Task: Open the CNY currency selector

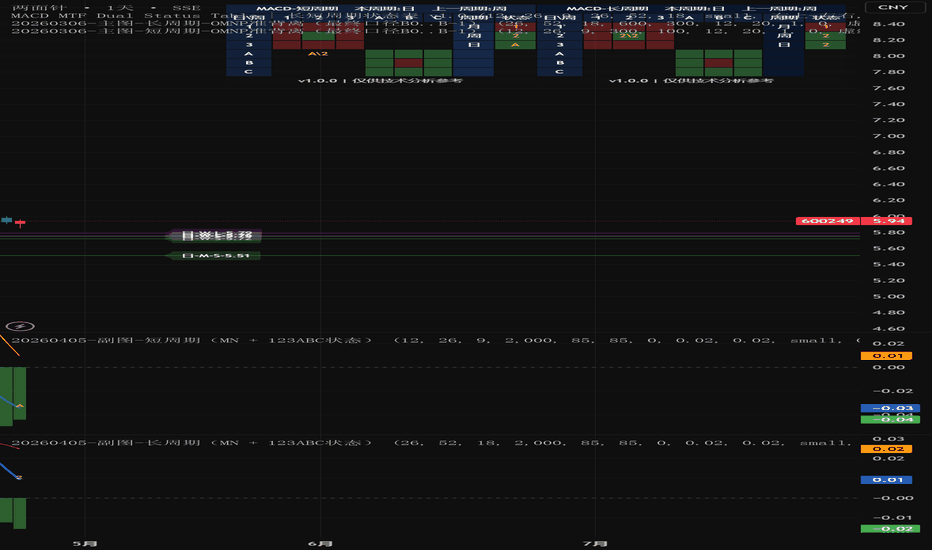Action: (x=893, y=7)
